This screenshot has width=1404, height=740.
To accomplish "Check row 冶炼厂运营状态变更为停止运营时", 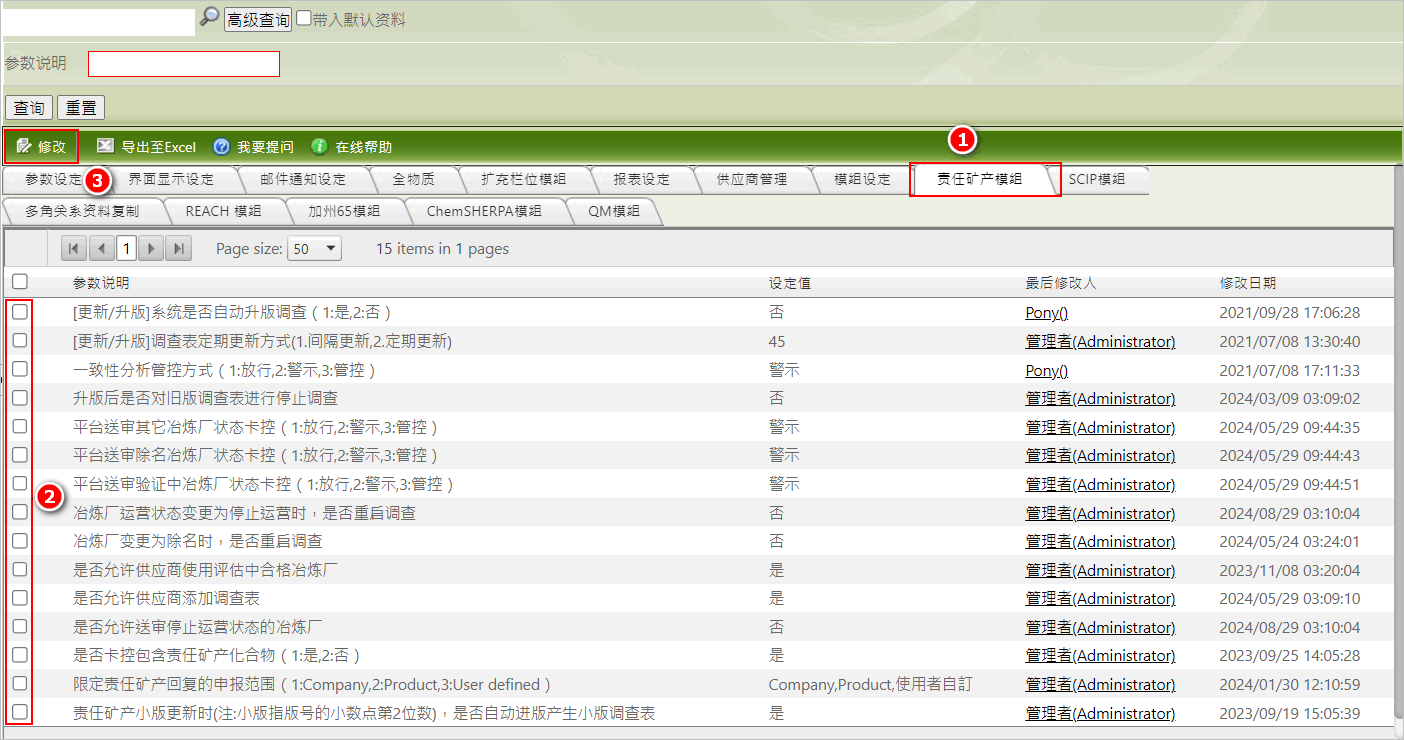I will click(x=19, y=513).
